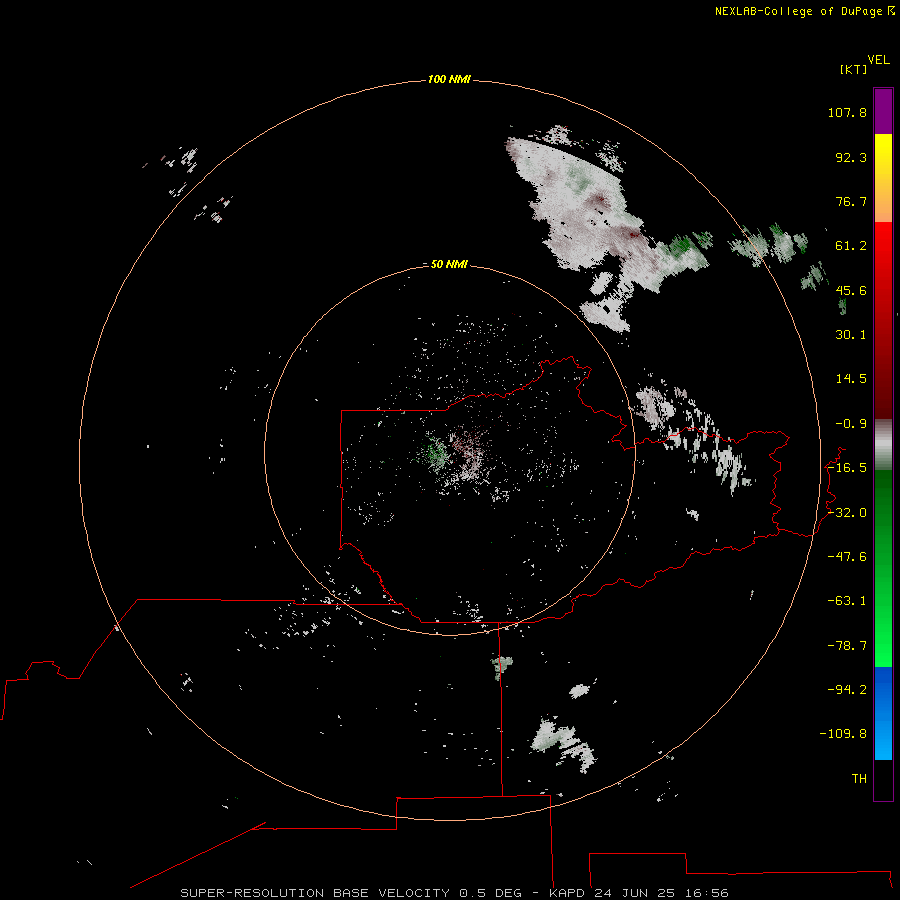Click the 92.3 velocity scale value
This screenshot has width=900, height=900.
851,157
